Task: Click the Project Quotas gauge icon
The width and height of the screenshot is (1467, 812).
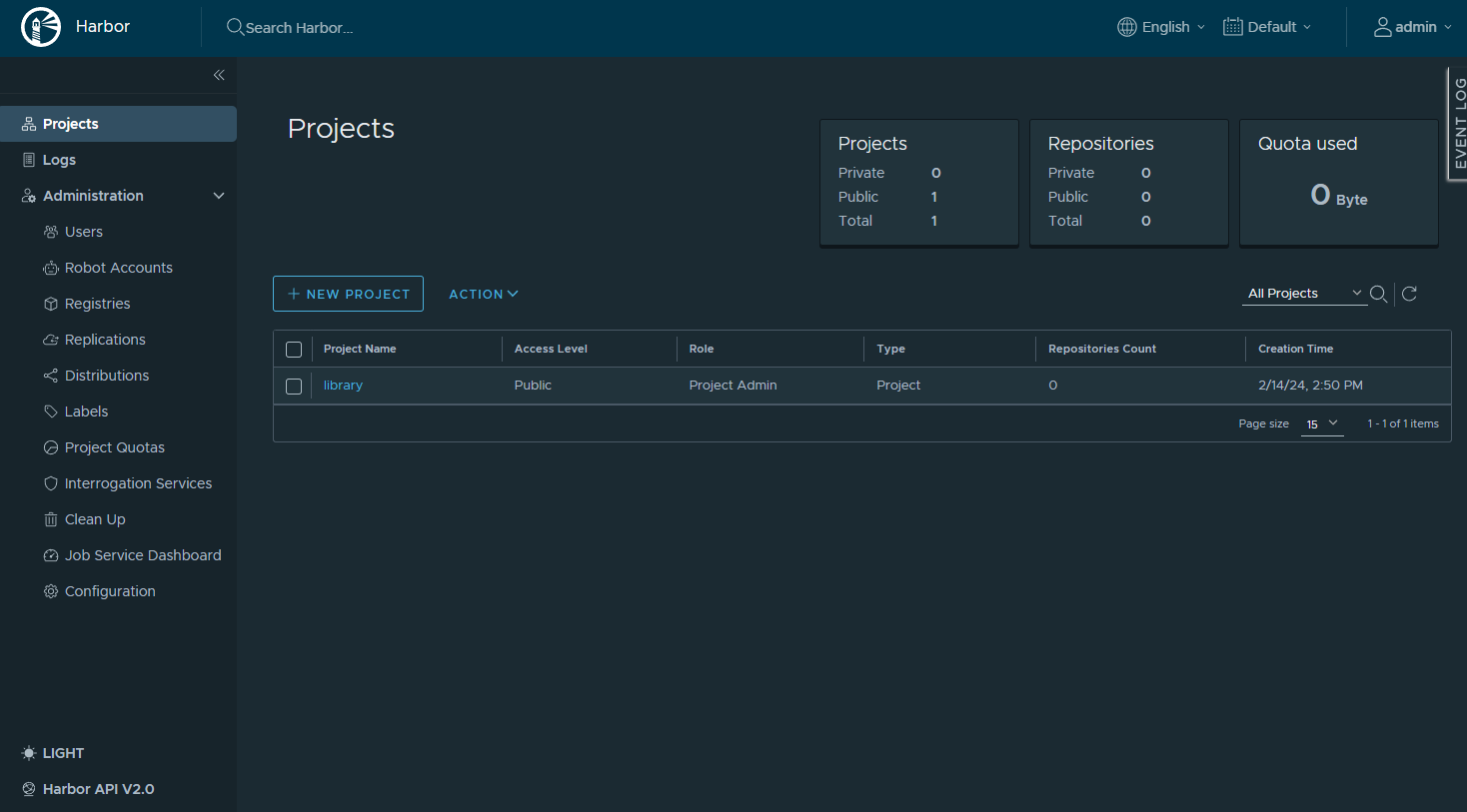Action: click(51, 447)
